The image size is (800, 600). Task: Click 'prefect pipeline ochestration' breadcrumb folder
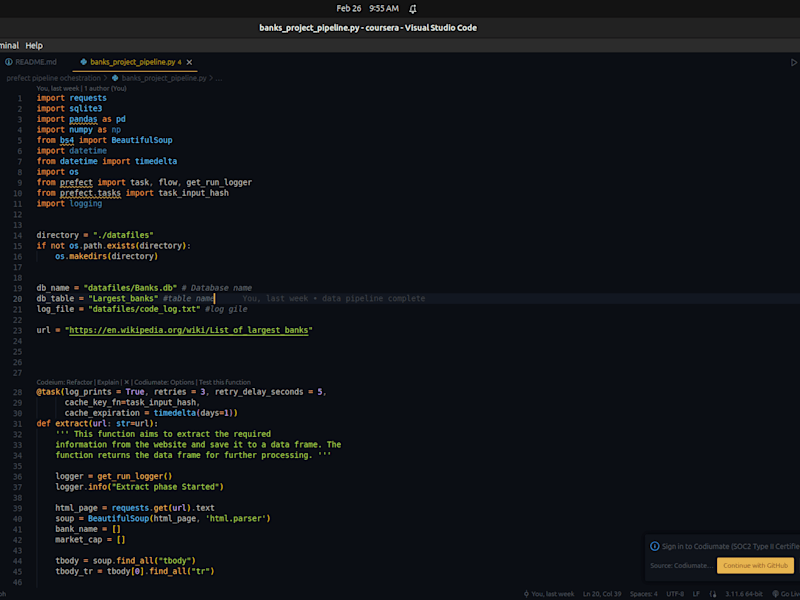point(54,78)
